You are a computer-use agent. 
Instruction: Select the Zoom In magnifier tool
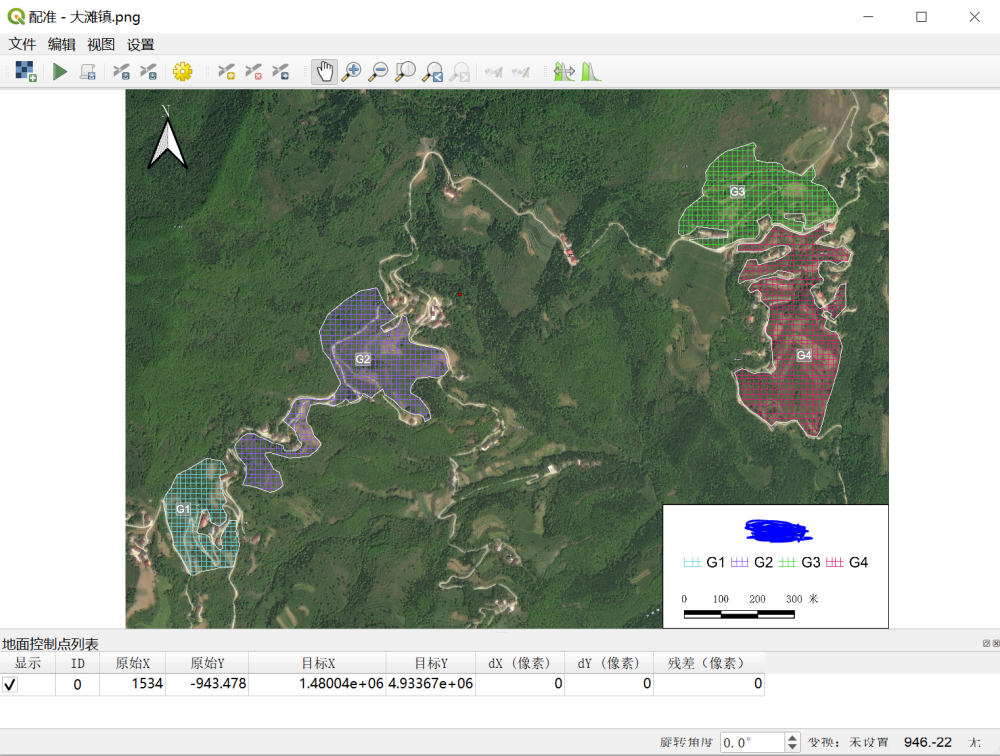351,71
